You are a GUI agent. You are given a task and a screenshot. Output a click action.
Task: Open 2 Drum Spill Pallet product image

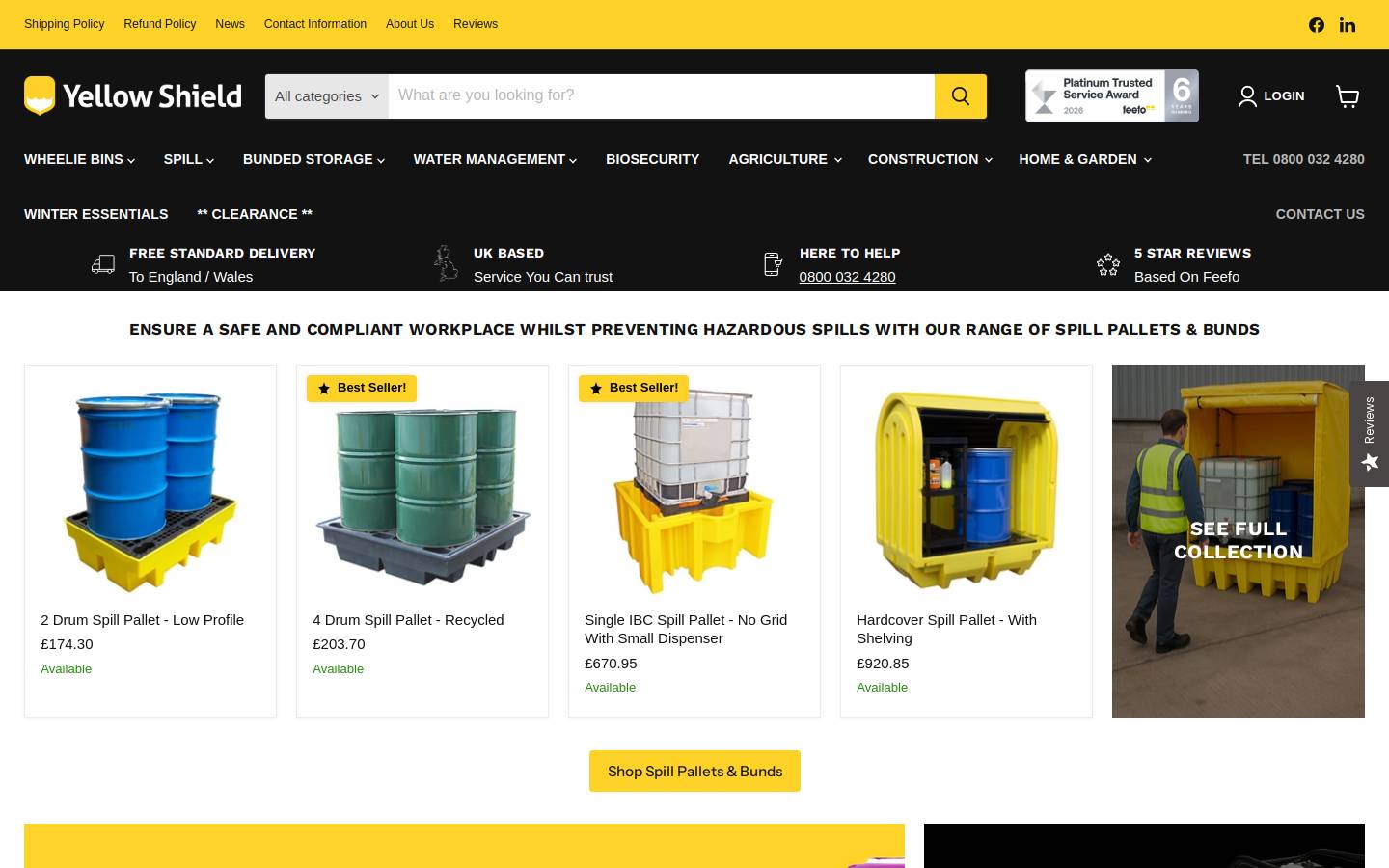[150, 490]
